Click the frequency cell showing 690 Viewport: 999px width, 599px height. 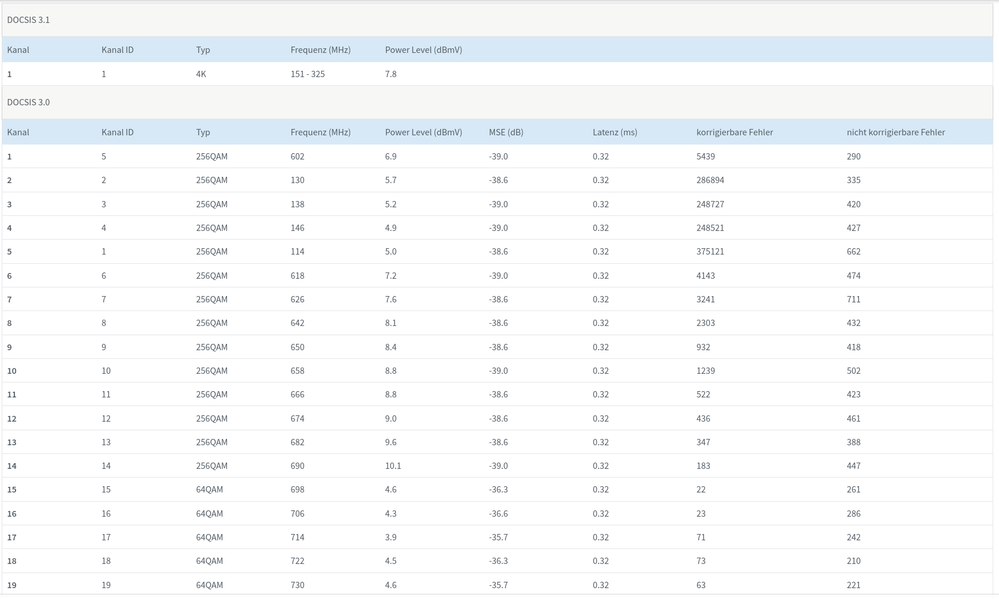[x=297, y=466]
